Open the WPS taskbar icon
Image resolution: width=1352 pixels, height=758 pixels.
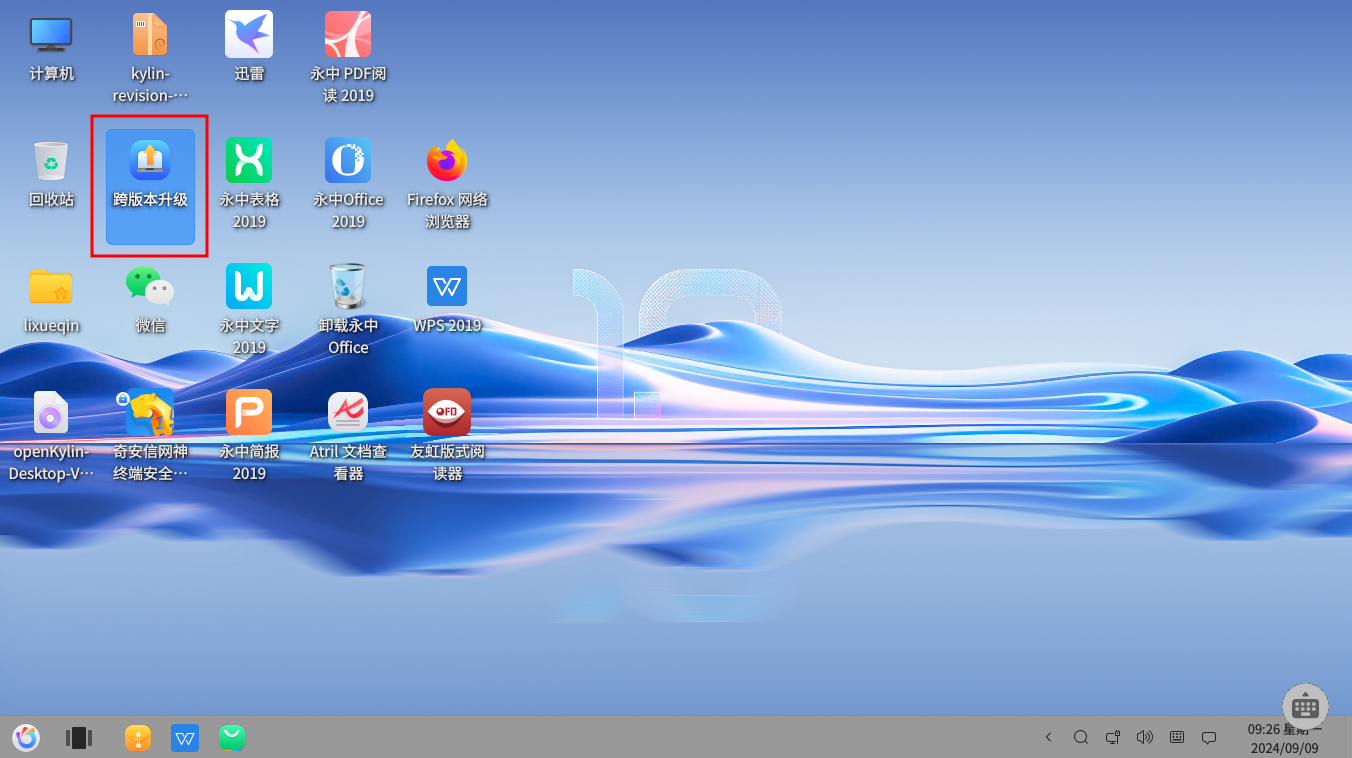[x=185, y=738]
